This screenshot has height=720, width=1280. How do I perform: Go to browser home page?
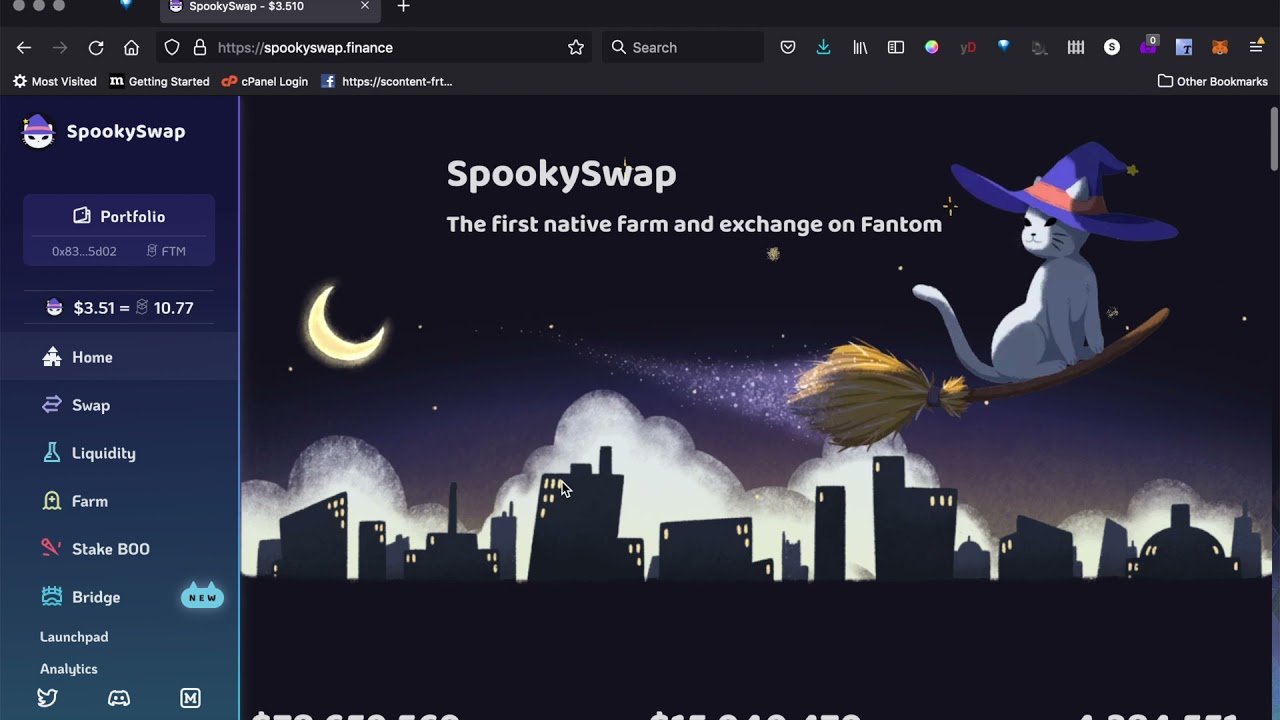point(131,47)
